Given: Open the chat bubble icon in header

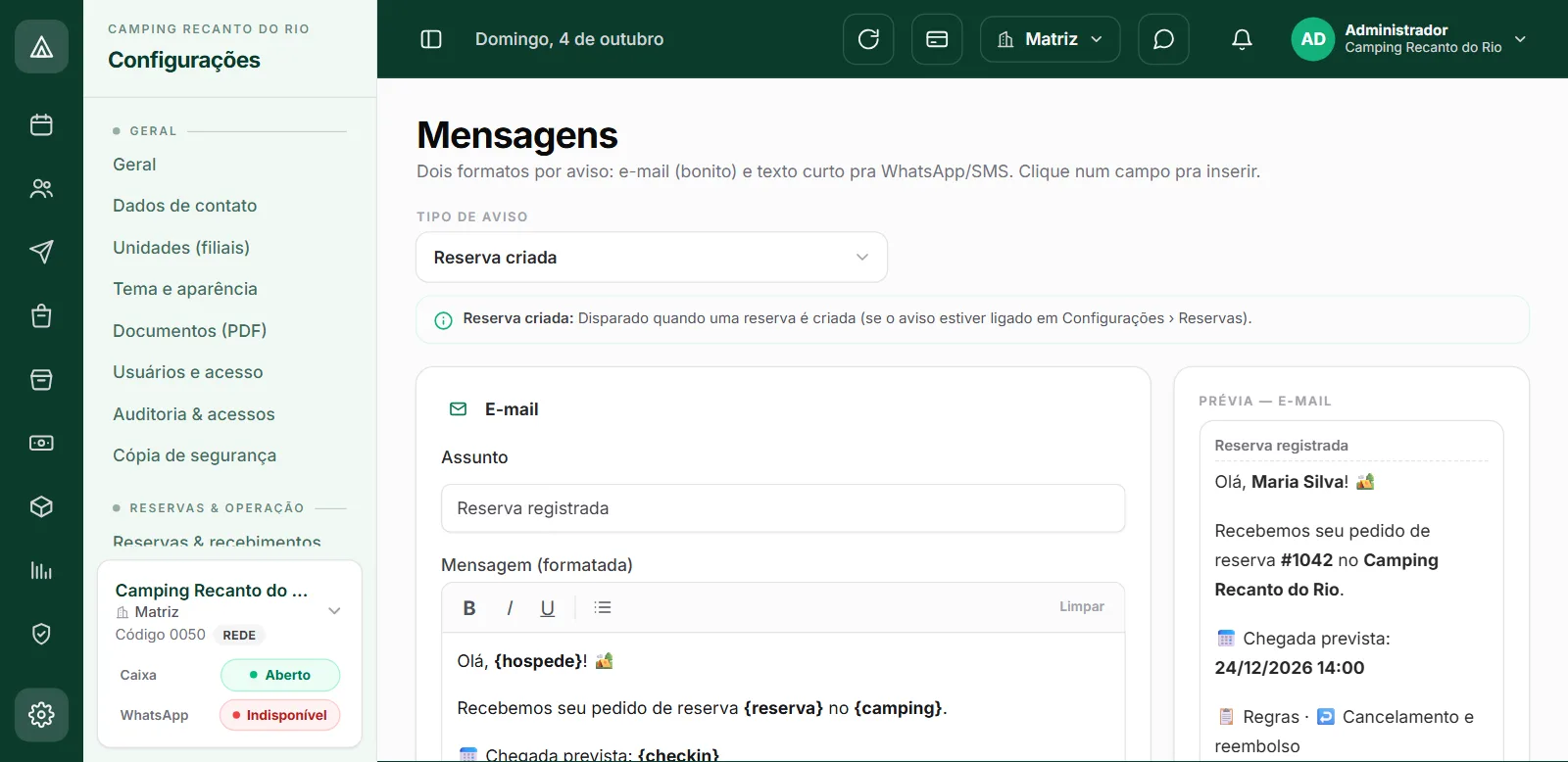Looking at the screenshot, I should pos(1163,39).
